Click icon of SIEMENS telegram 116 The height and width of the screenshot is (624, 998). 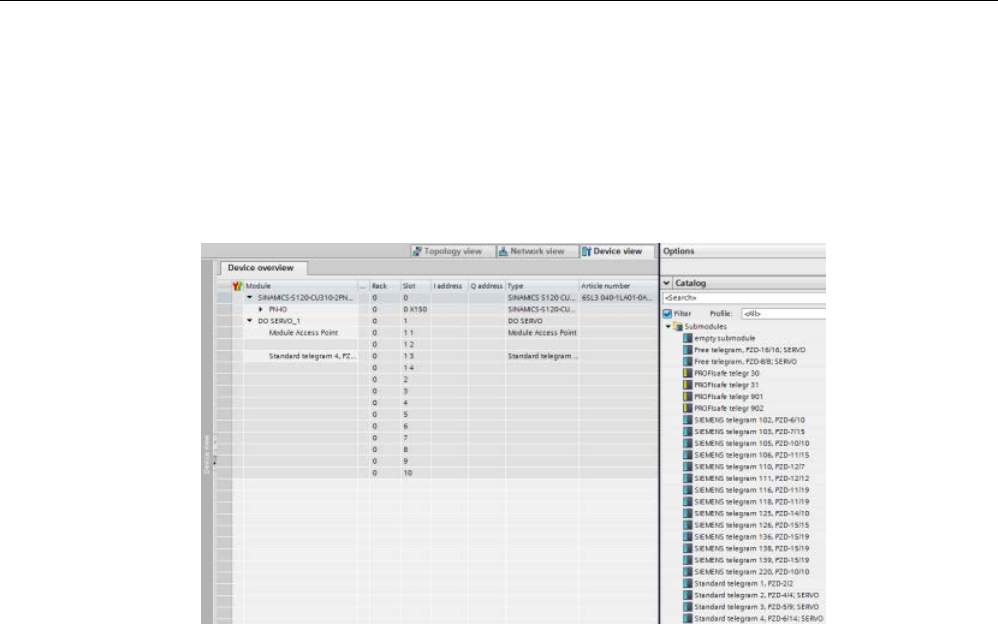click(687, 490)
